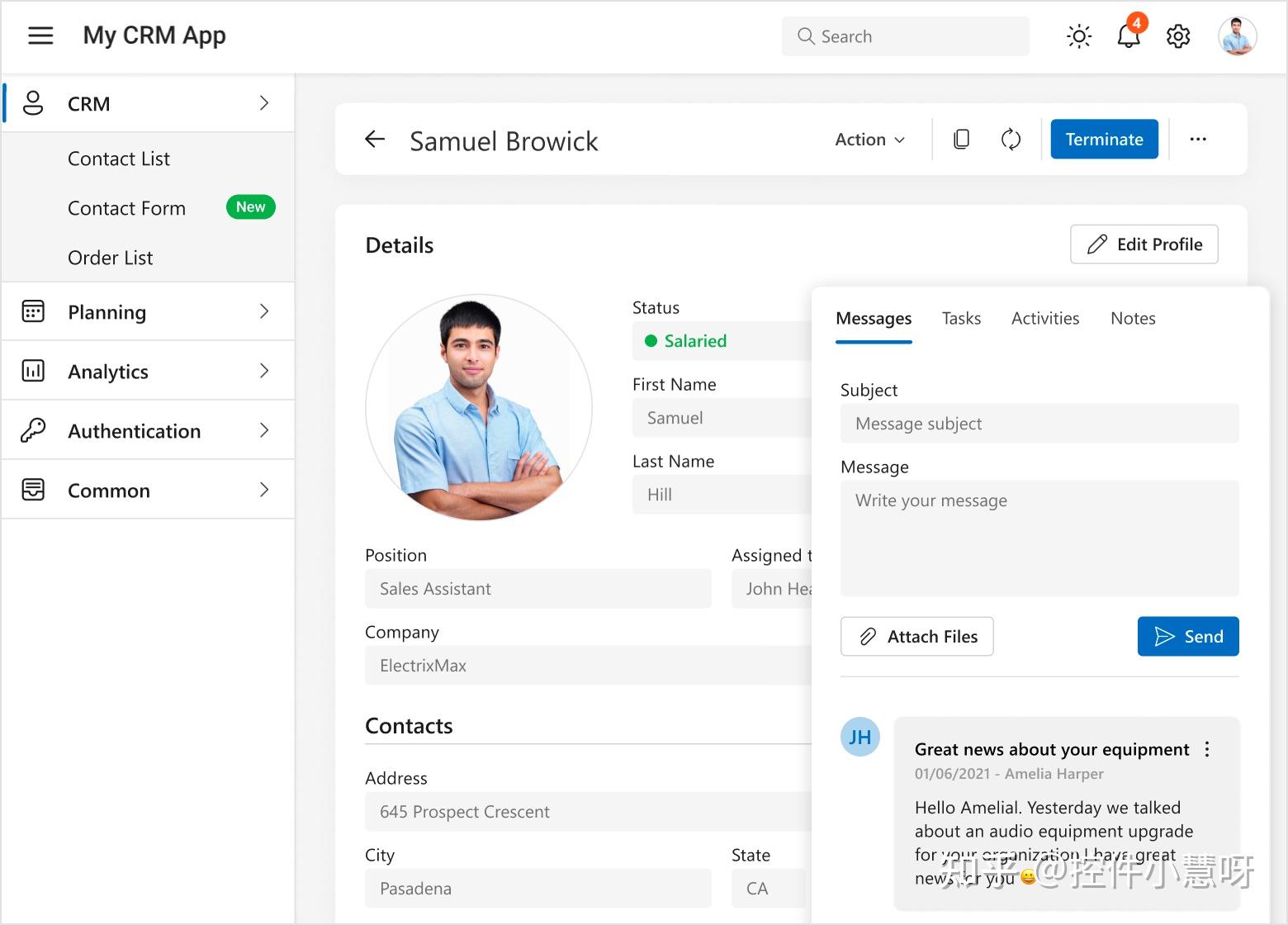Click the Last Name field showing Hill

click(x=722, y=495)
